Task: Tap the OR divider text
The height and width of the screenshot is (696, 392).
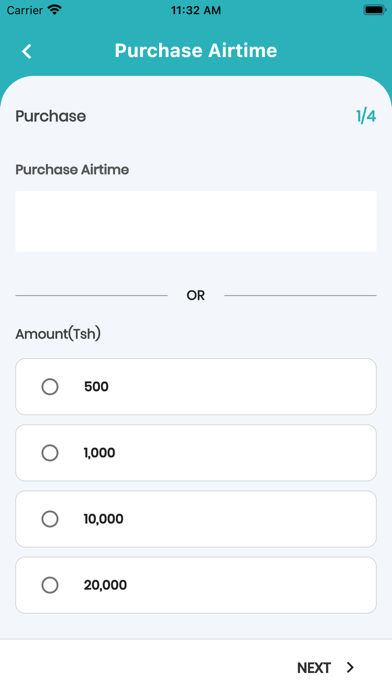Action: (x=196, y=296)
